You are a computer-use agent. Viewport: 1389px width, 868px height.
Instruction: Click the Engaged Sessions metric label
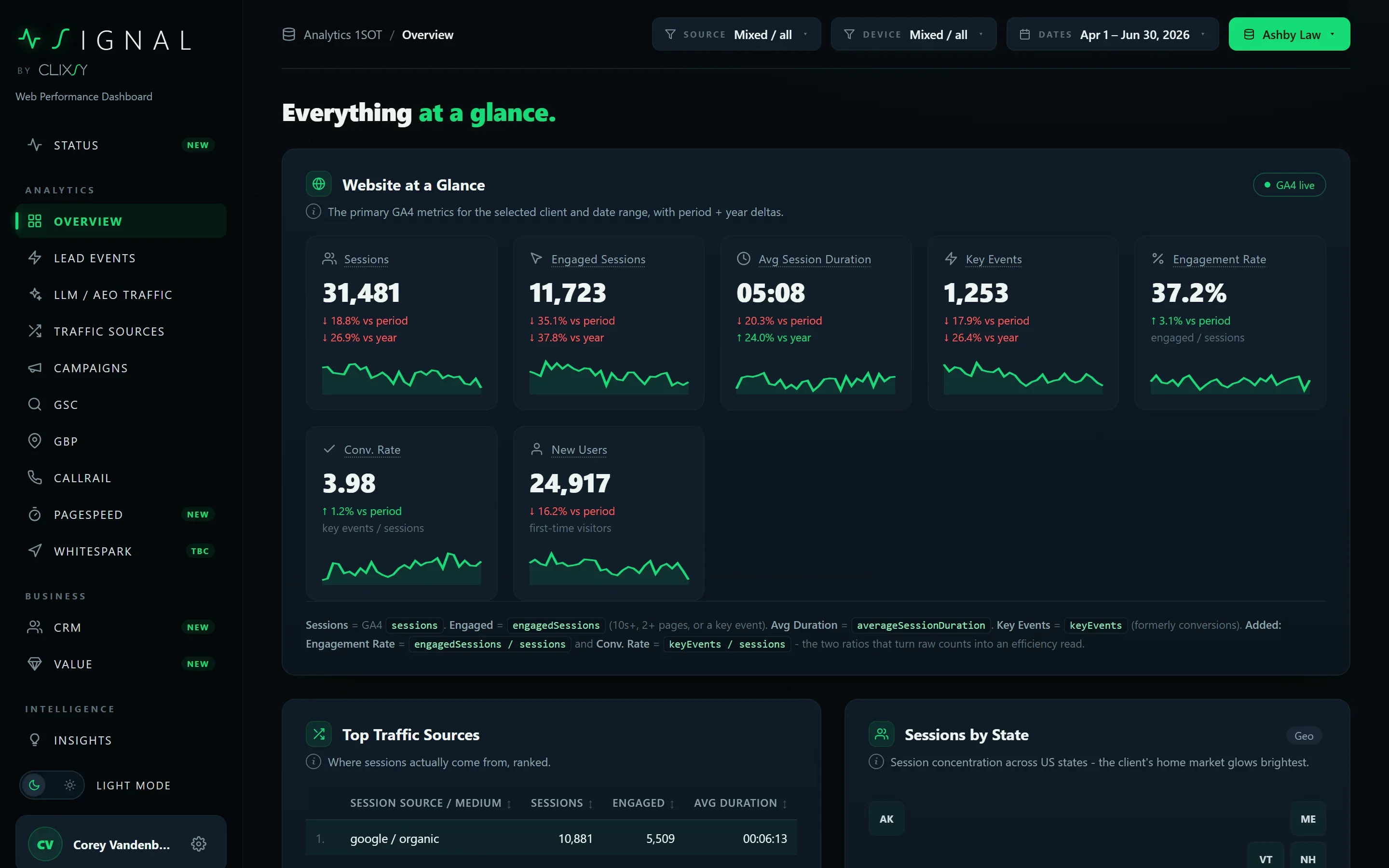coord(598,259)
